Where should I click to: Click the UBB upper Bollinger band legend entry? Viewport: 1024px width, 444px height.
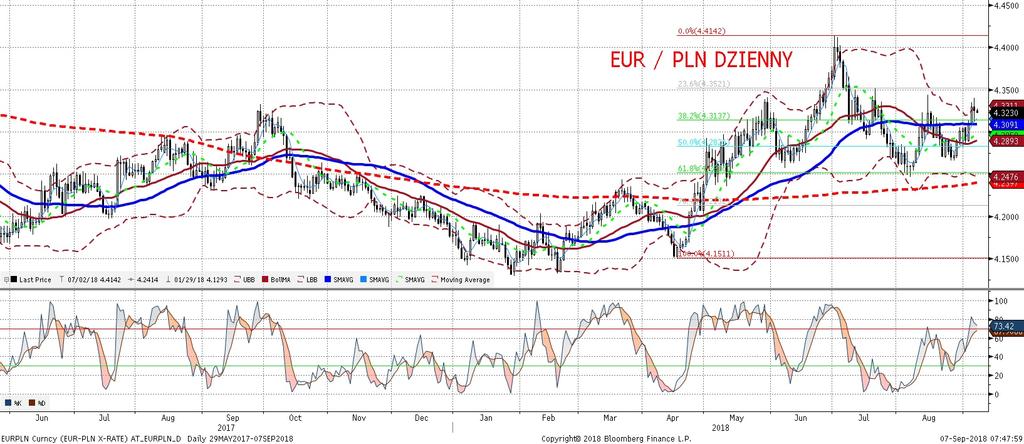pos(244,279)
